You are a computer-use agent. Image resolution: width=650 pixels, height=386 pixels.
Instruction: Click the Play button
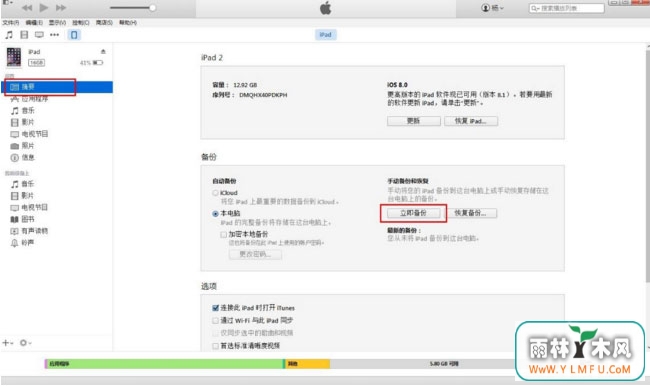pyautogui.click(x=44, y=7)
